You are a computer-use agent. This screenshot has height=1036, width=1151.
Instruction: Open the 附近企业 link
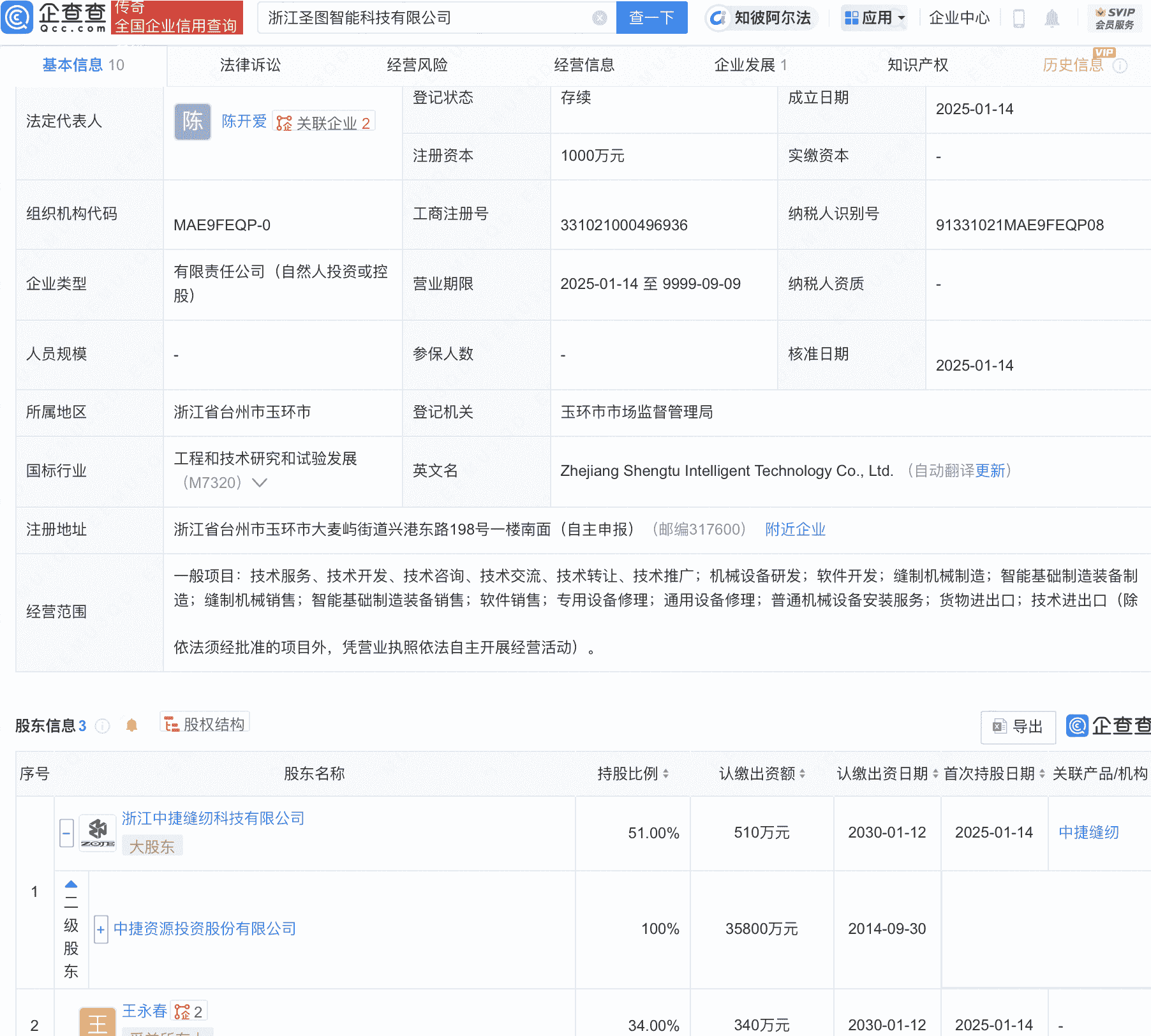tap(794, 529)
